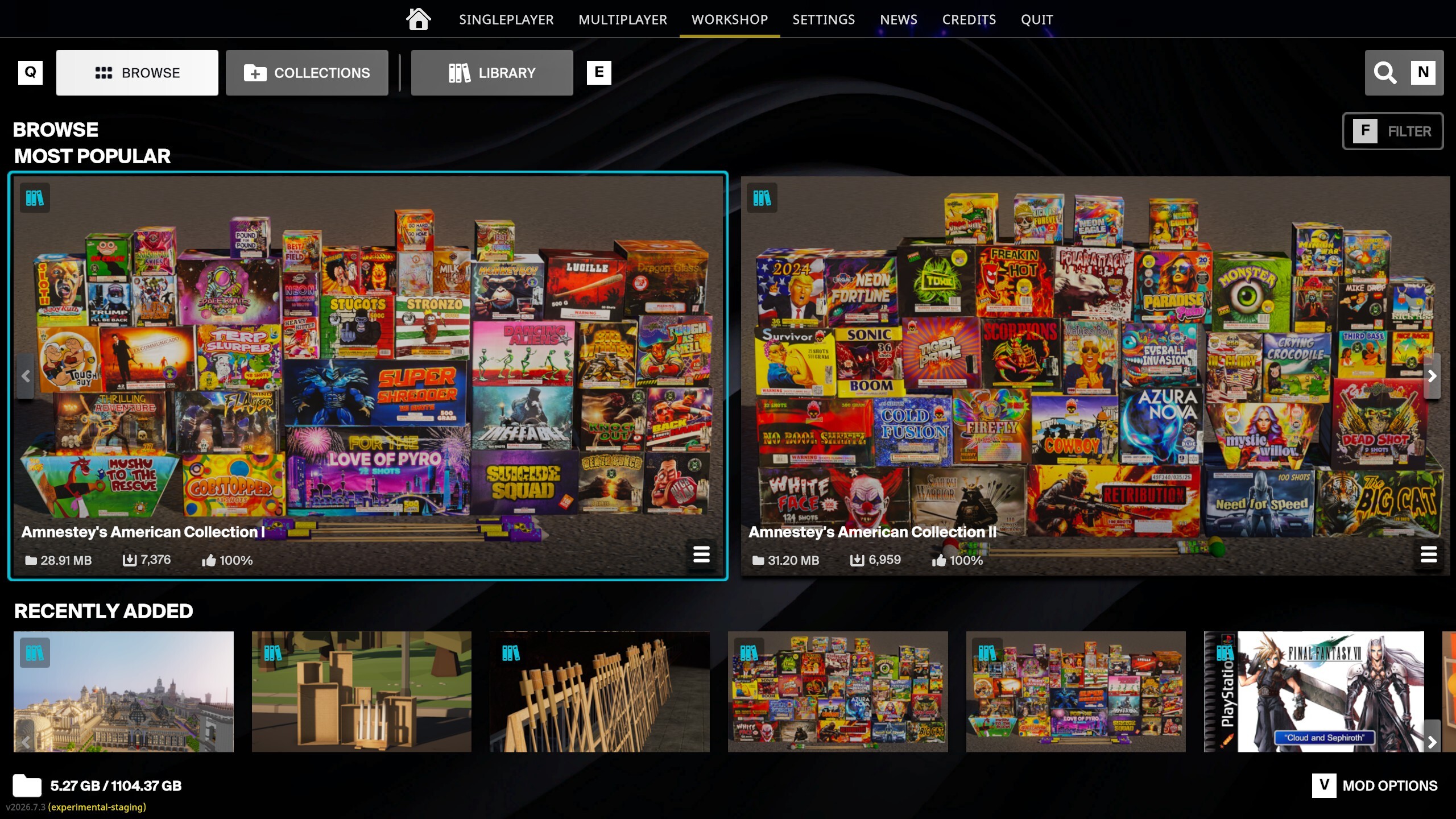Open the Multiplayer menu
Image resolution: width=1456 pixels, height=819 pixels.
(623, 19)
